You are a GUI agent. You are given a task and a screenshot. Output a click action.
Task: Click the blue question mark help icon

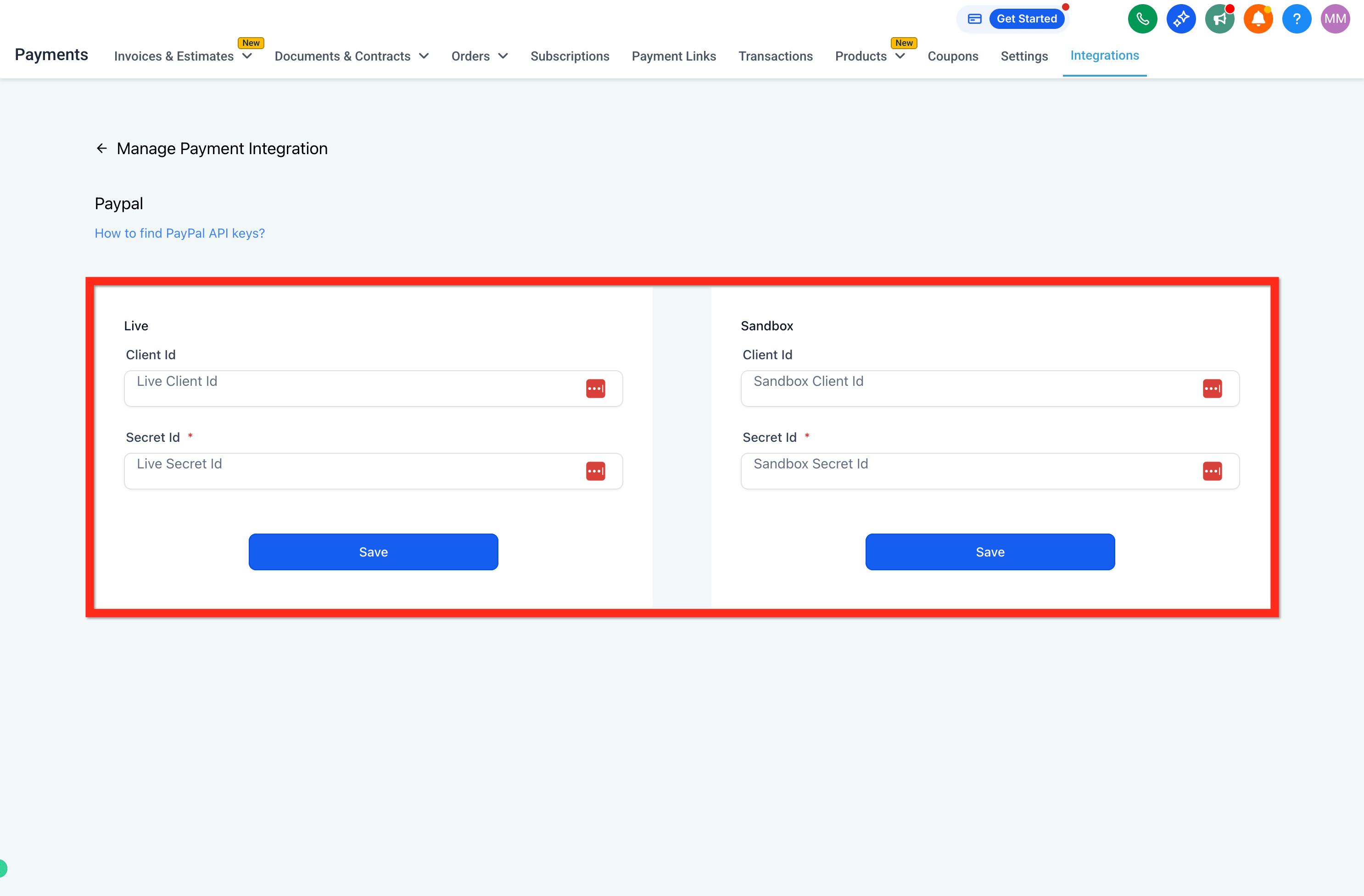click(1297, 19)
